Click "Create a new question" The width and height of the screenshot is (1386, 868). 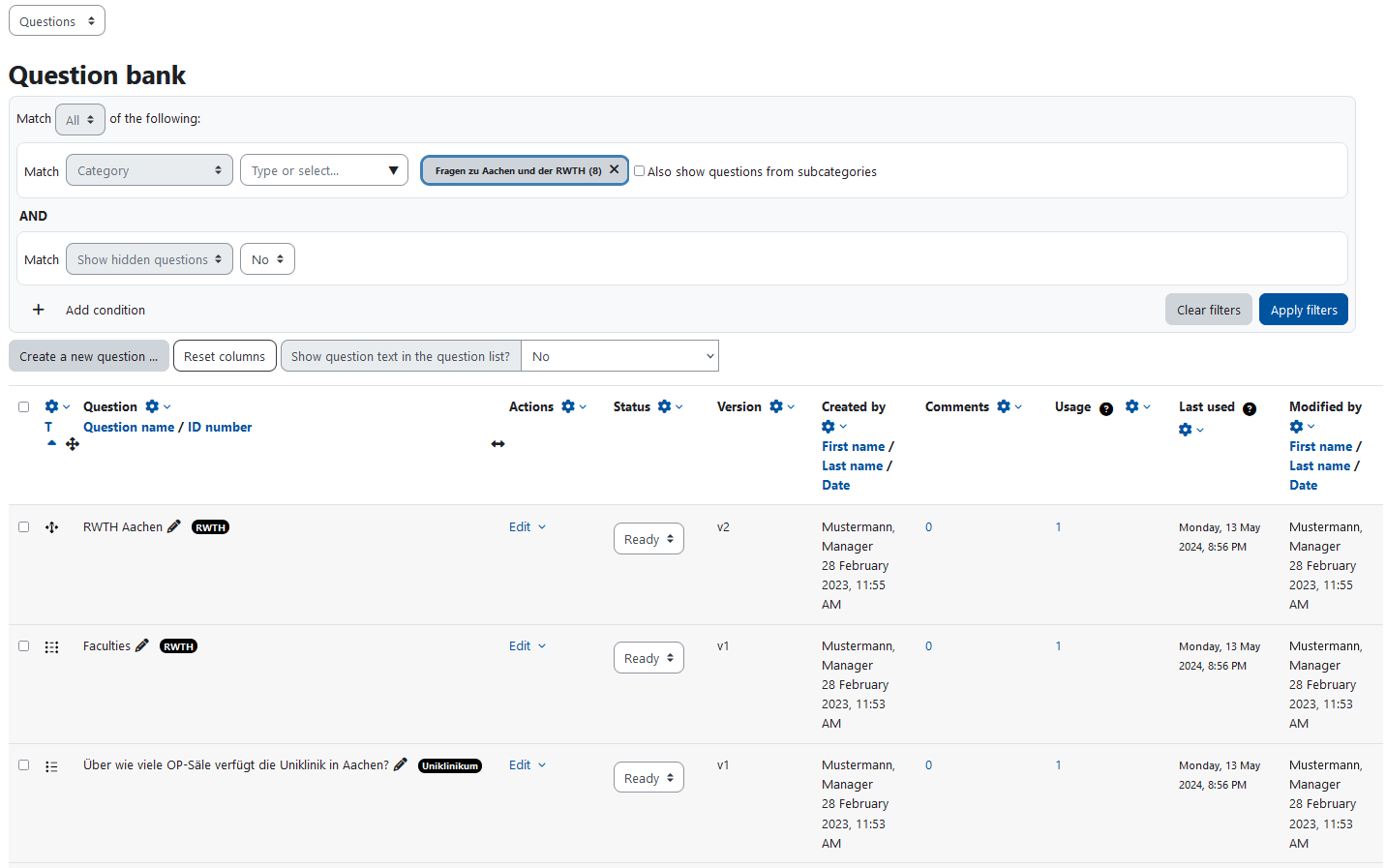[x=88, y=355]
